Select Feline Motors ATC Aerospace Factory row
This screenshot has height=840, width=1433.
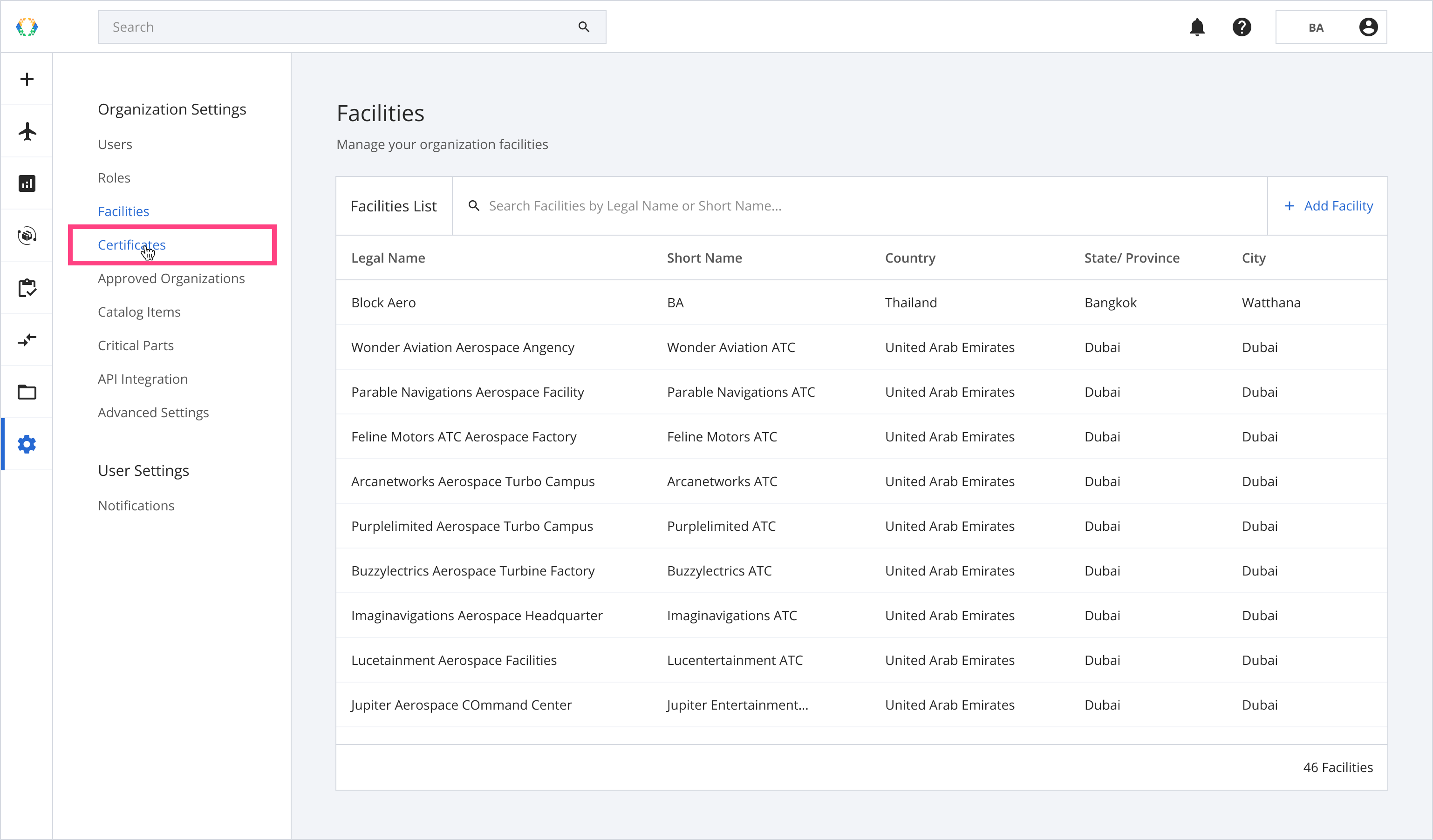point(861,436)
